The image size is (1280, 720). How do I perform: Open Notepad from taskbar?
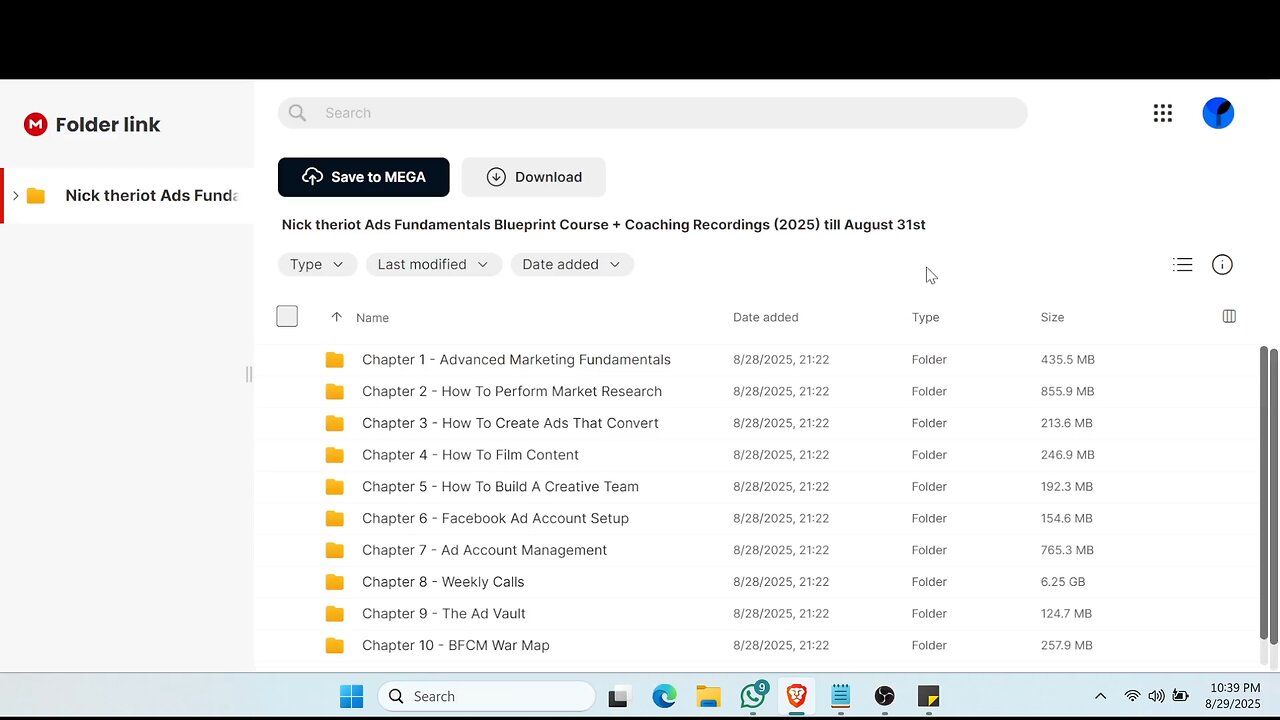coord(841,696)
